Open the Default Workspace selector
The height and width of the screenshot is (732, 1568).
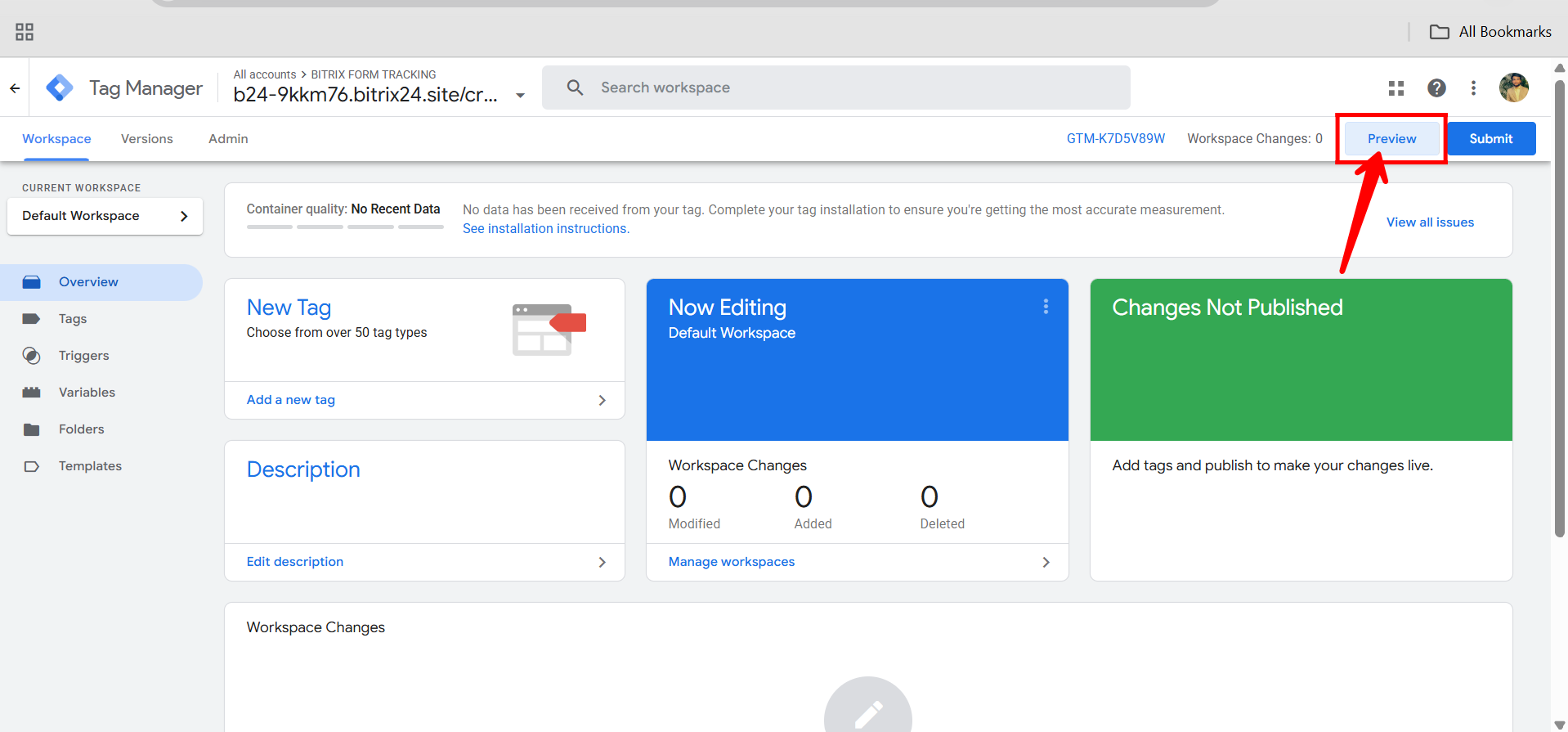point(105,216)
